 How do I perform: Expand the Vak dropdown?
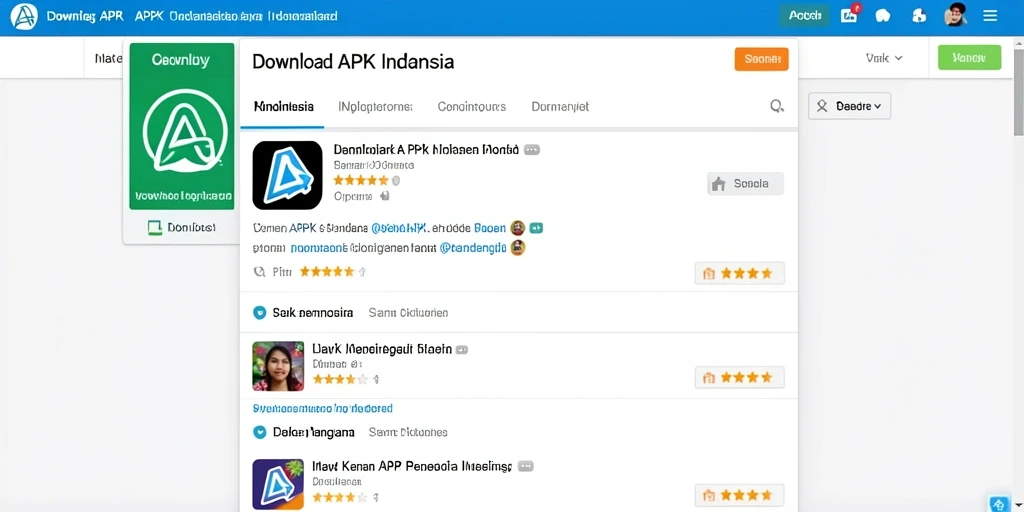884,58
